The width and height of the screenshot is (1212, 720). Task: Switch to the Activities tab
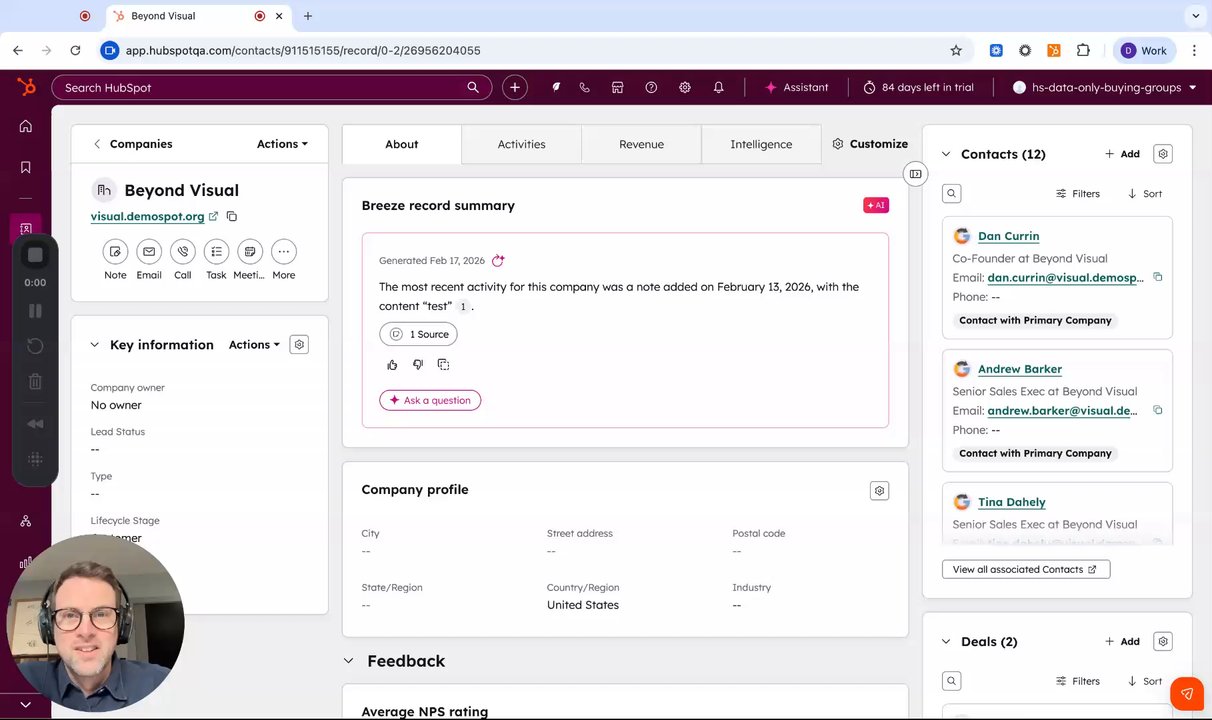[x=522, y=144]
